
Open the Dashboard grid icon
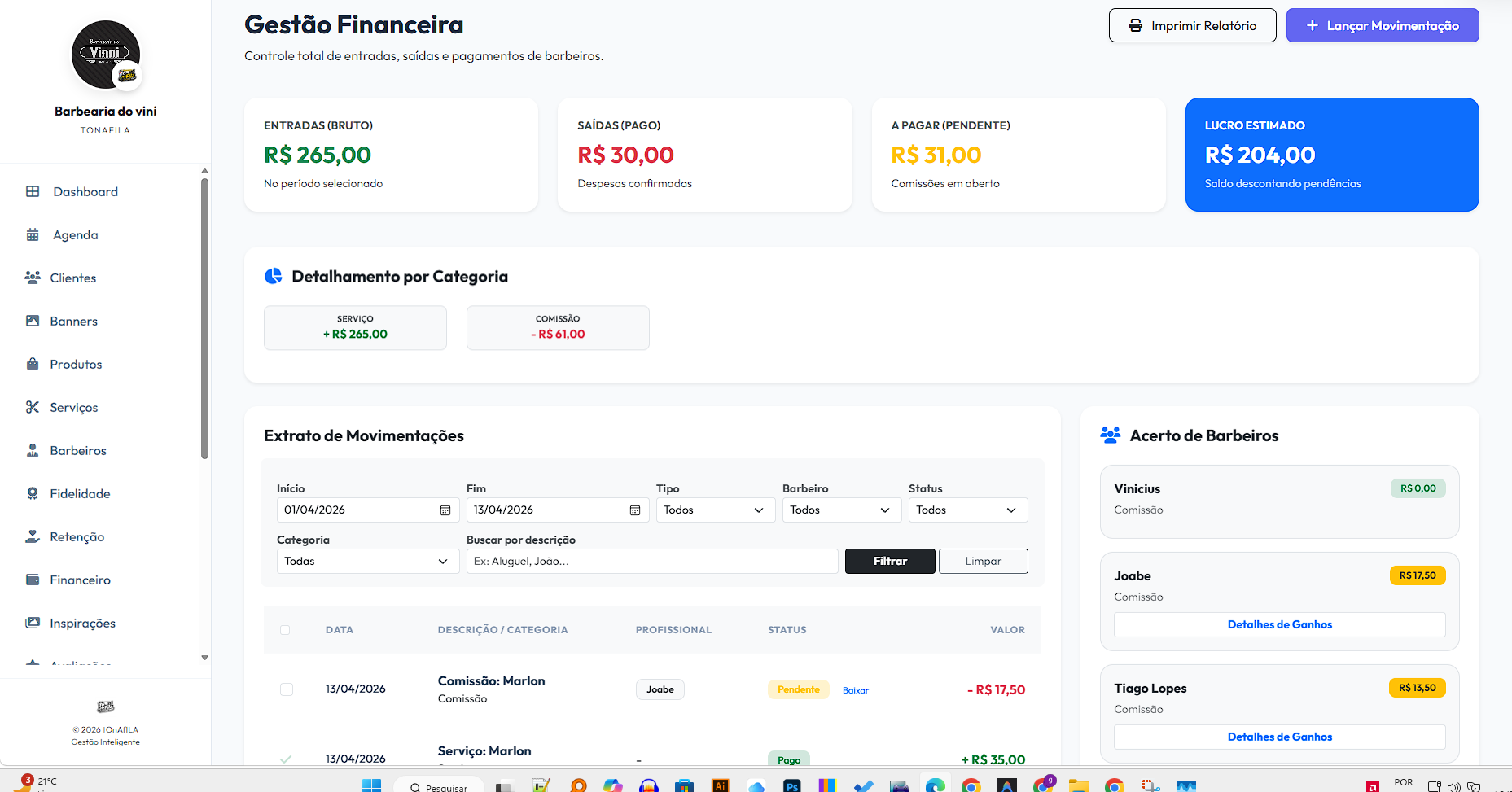click(33, 191)
